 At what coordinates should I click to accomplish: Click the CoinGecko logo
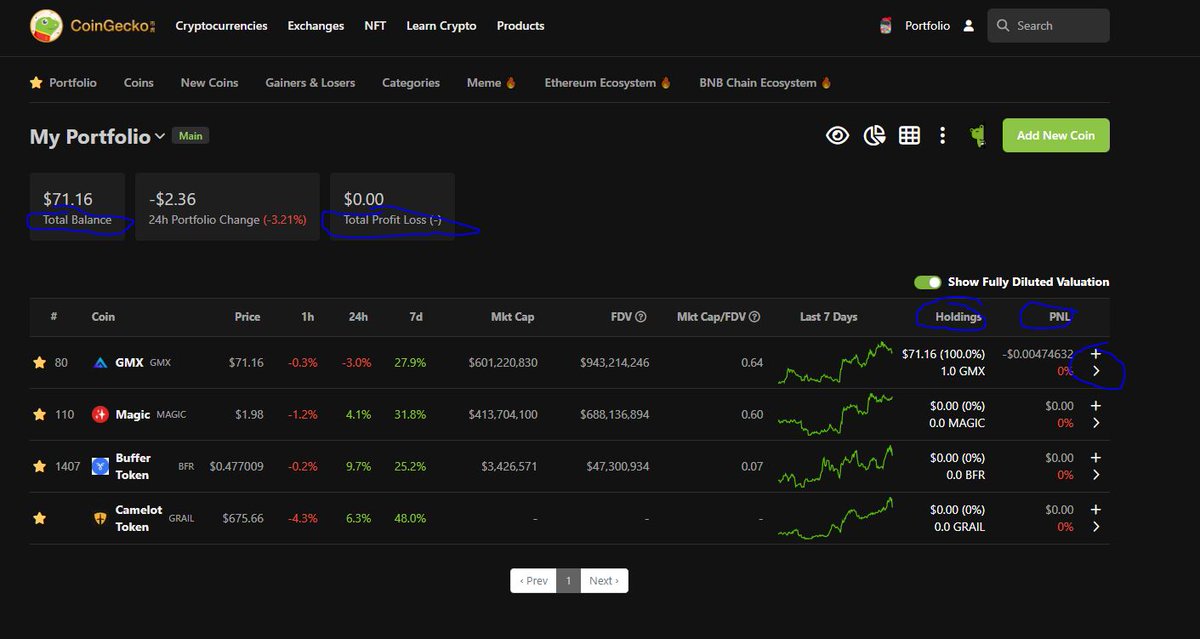93,25
